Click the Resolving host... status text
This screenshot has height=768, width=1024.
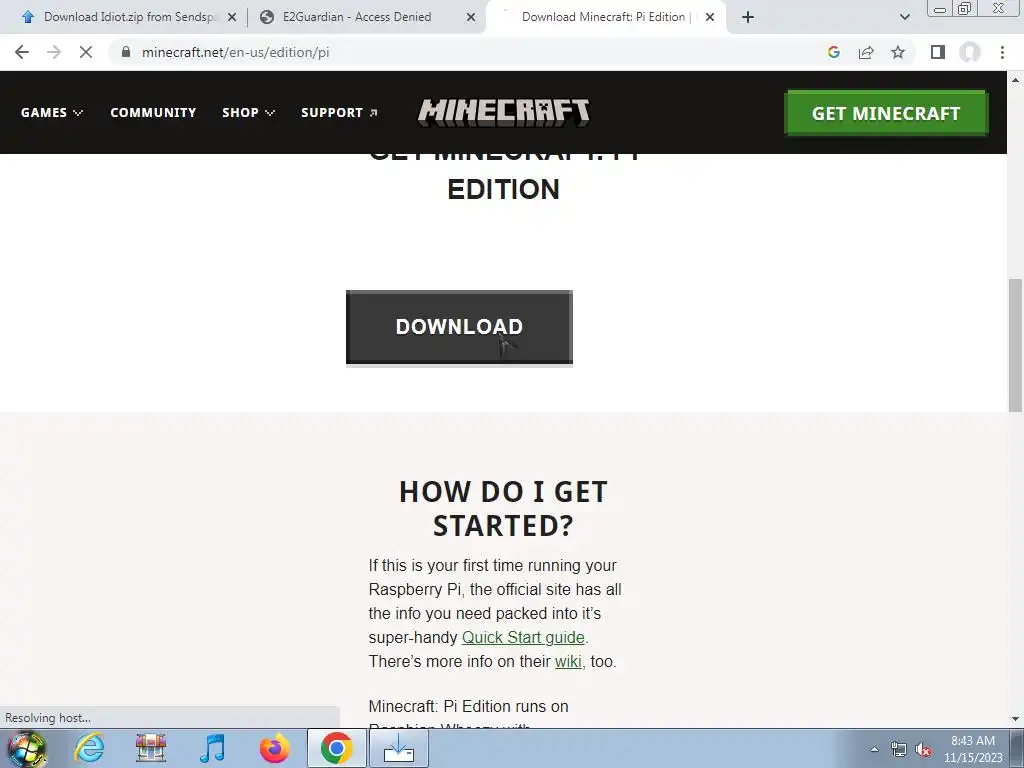pyautogui.click(x=48, y=718)
